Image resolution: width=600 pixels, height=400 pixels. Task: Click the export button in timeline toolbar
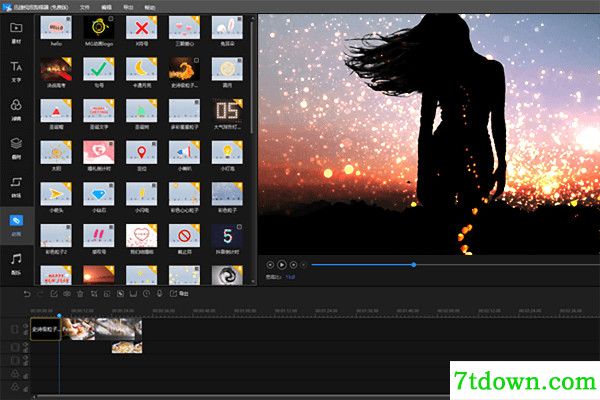coord(179,294)
